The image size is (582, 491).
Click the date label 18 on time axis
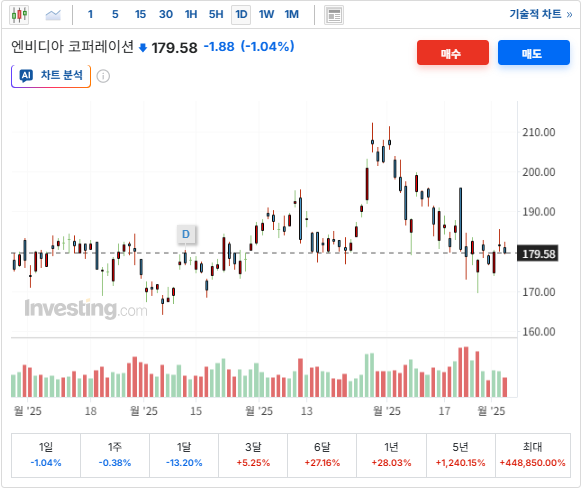(91, 411)
